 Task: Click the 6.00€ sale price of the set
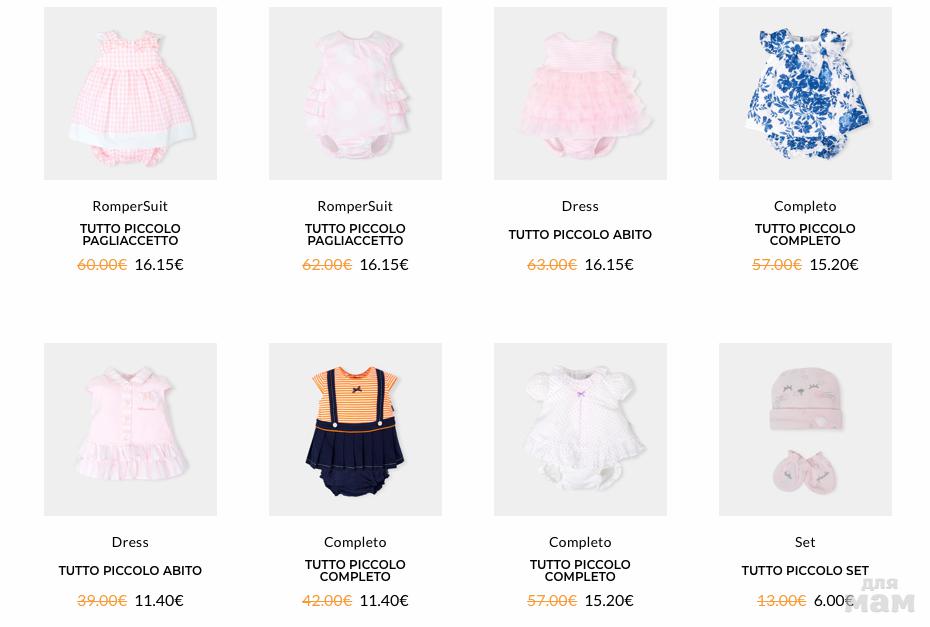833,600
